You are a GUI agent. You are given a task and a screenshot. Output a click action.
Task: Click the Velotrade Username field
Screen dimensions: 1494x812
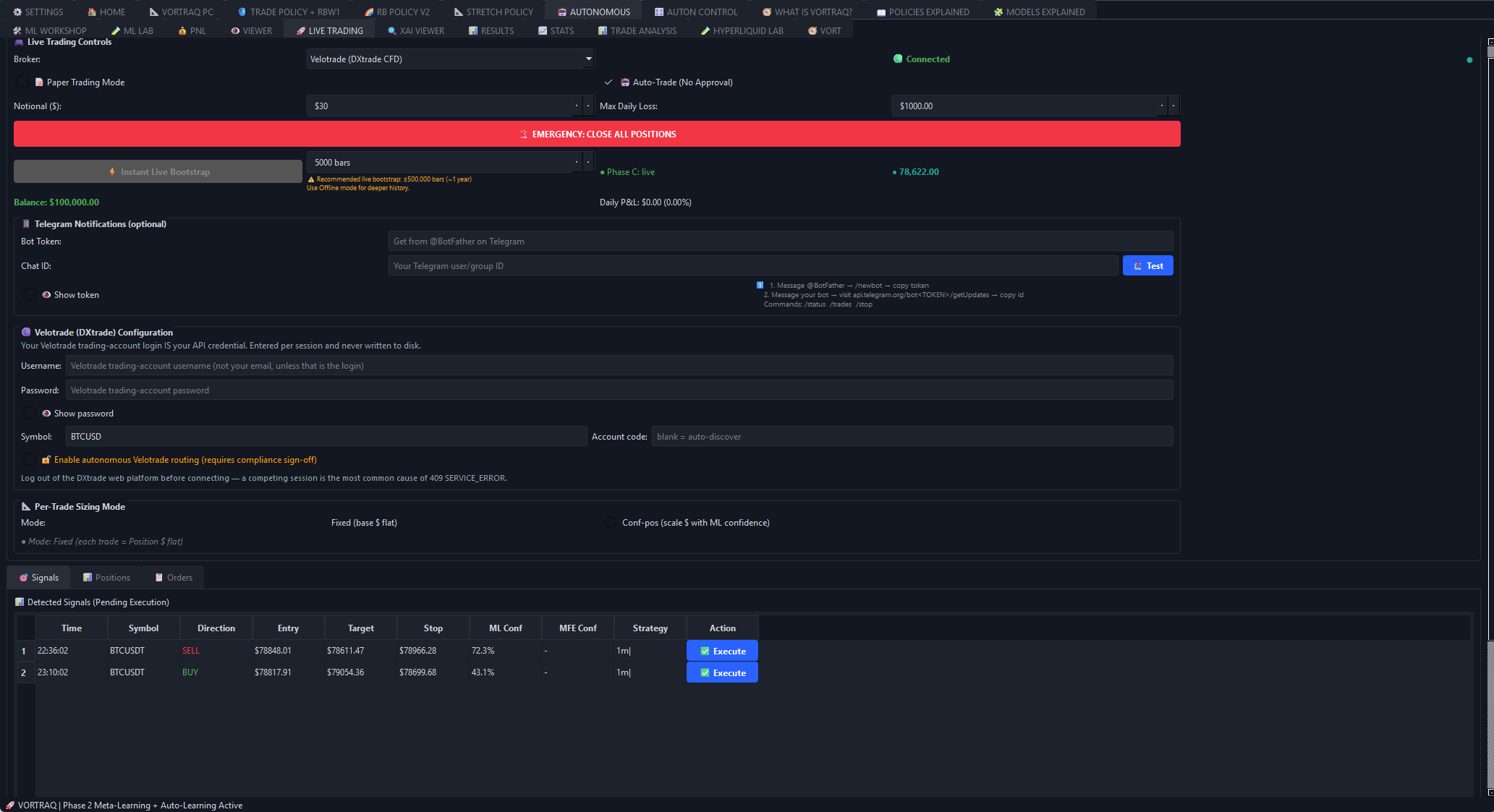click(x=619, y=365)
